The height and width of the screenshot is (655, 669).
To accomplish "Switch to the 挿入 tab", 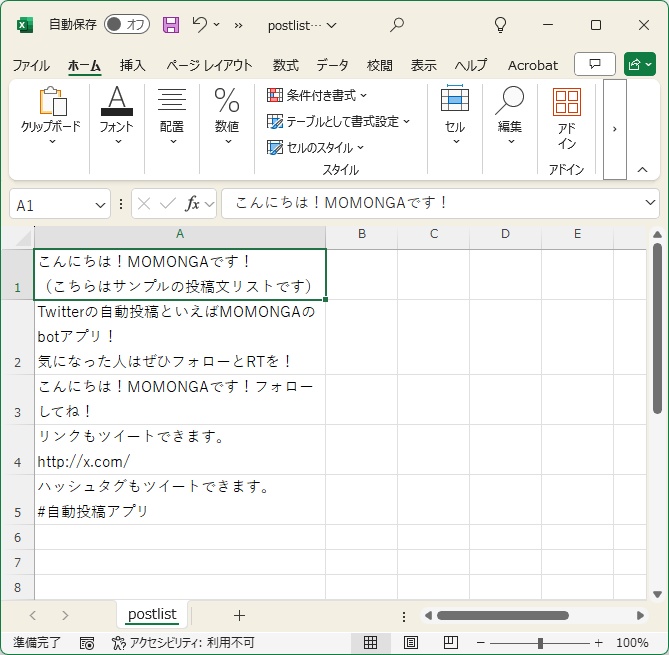I will pos(132,65).
